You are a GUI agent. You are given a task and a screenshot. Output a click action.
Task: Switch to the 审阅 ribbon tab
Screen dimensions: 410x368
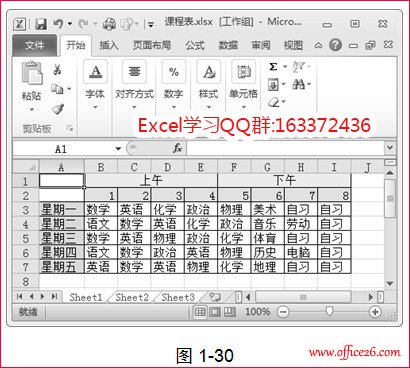(261, 45)
